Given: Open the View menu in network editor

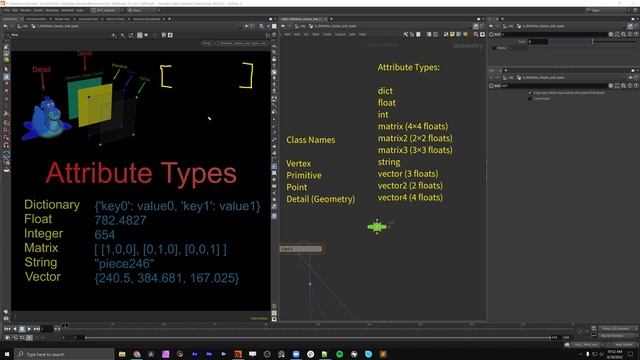Looking at the screenshot, I should [x=316, y=35].
